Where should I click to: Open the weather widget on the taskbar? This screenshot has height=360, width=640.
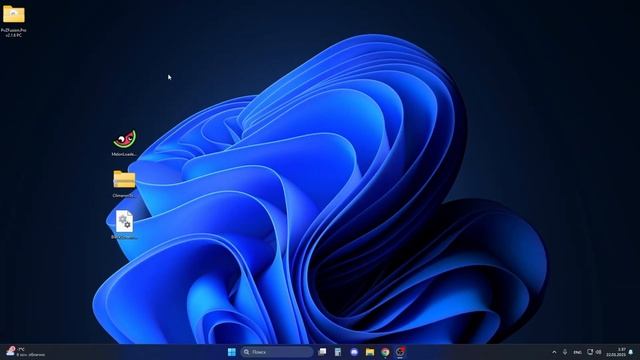(x=25, y=352)
